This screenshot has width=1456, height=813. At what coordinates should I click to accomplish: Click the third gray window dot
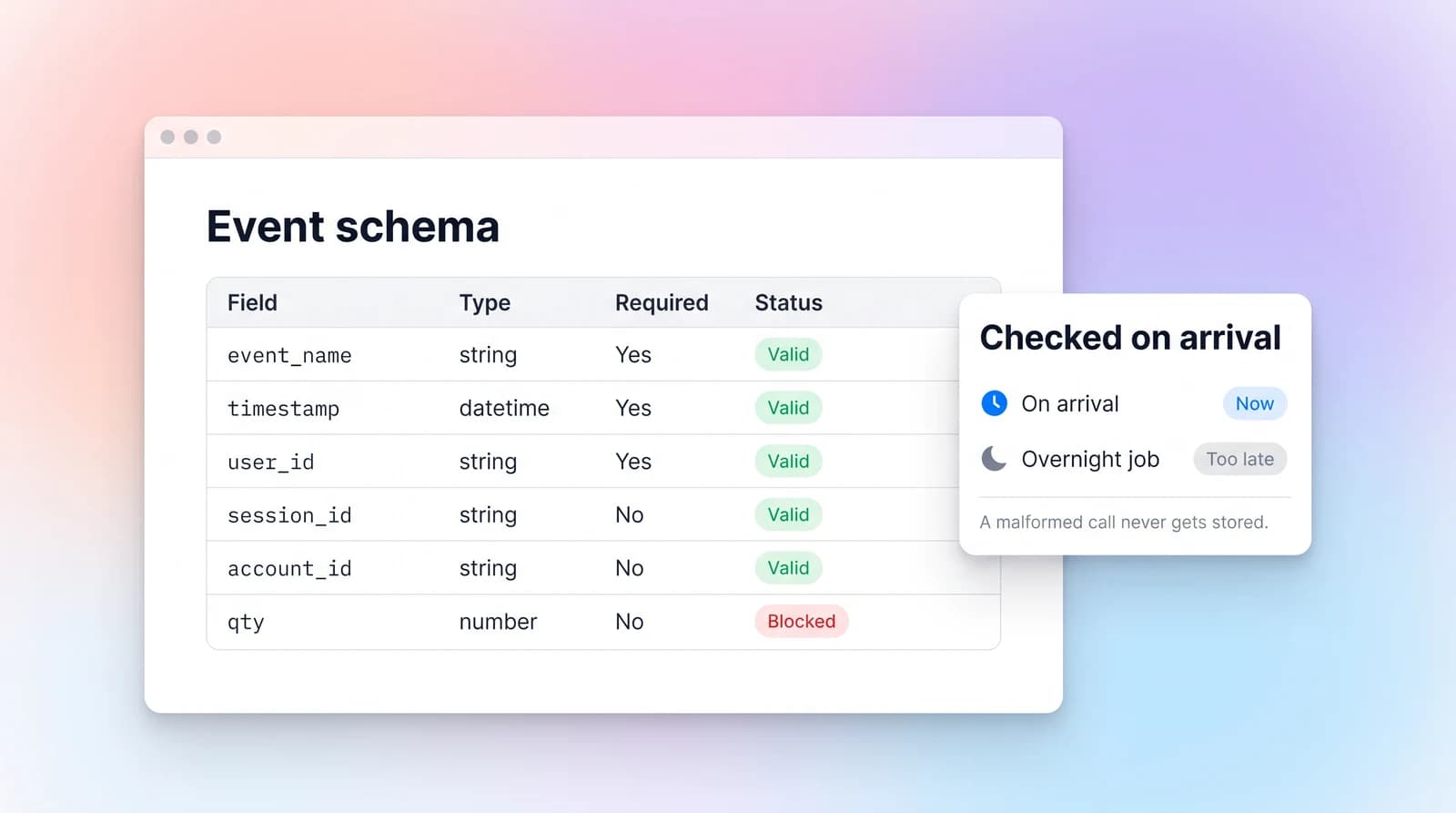[214, 137]
